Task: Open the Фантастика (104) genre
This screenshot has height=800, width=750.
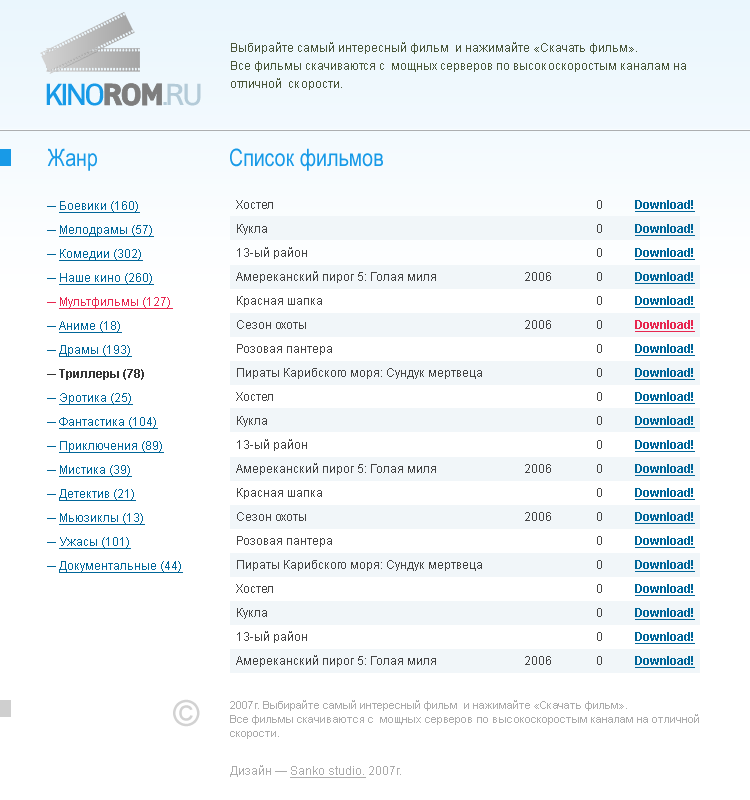Action: (103, 421)
